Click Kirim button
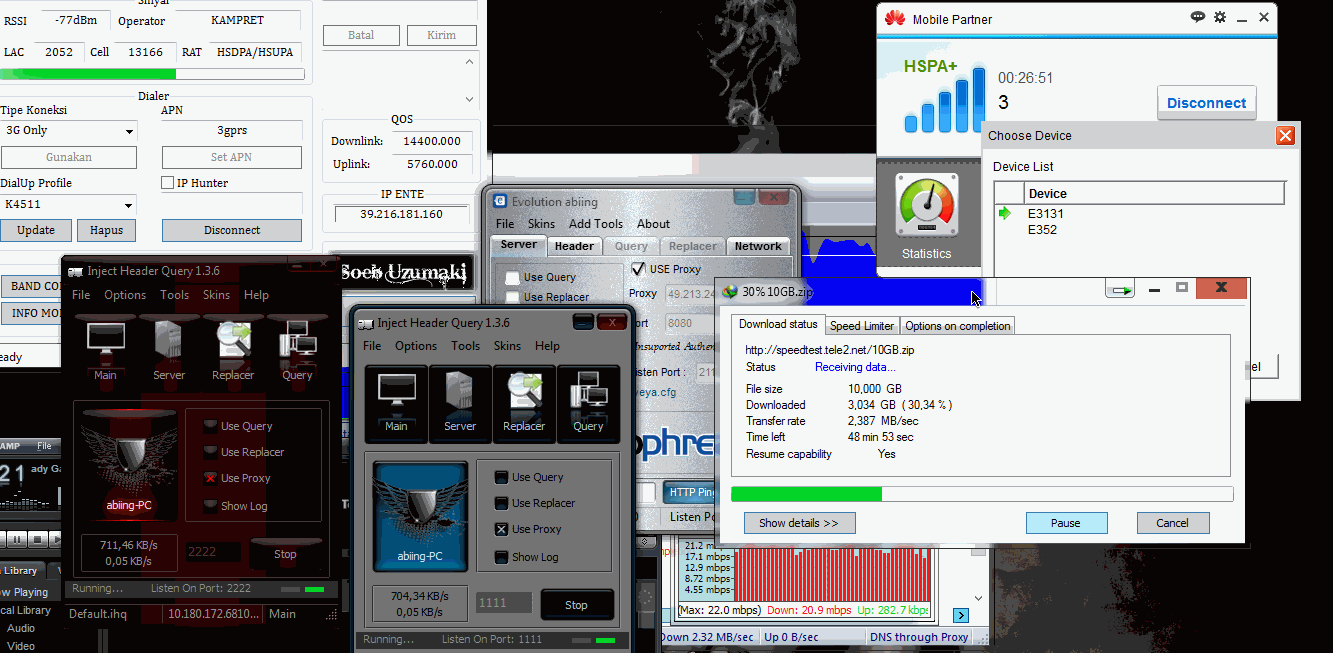 (442, 35)
